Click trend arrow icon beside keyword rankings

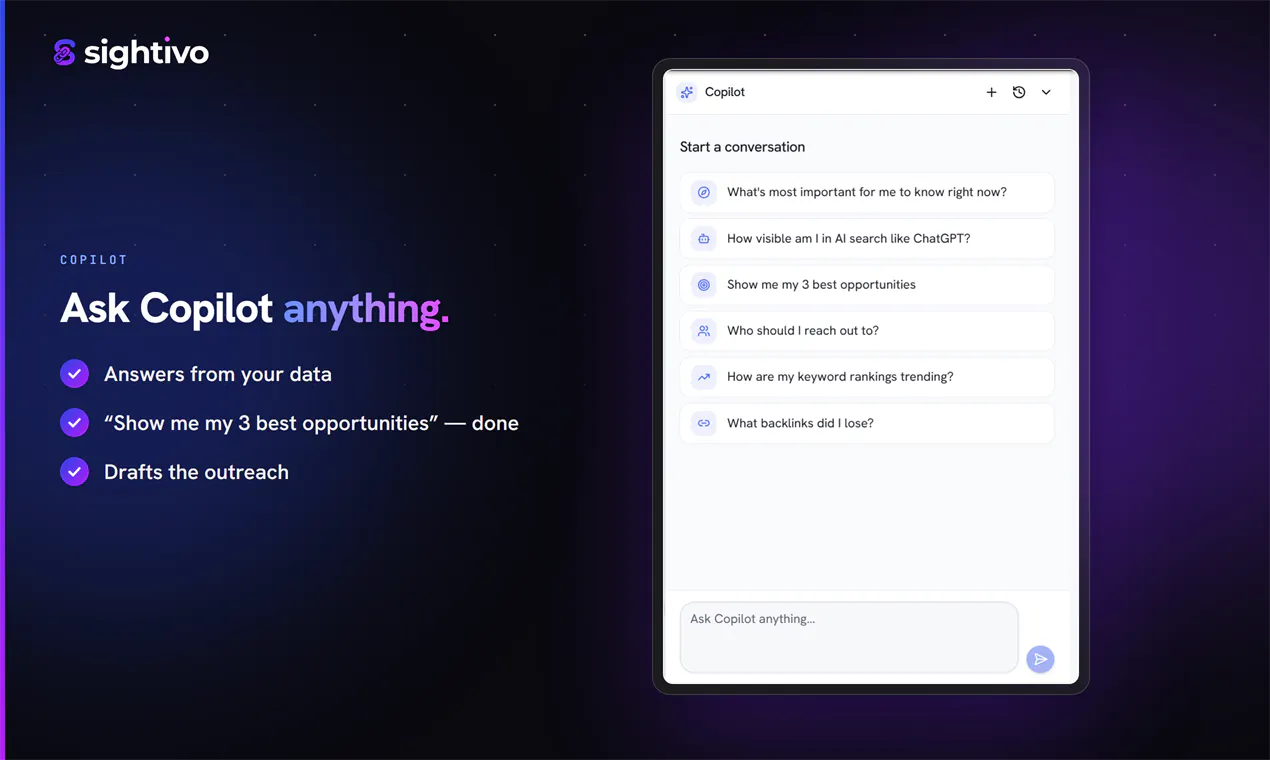pyautogui.click(x=704, y=377)
